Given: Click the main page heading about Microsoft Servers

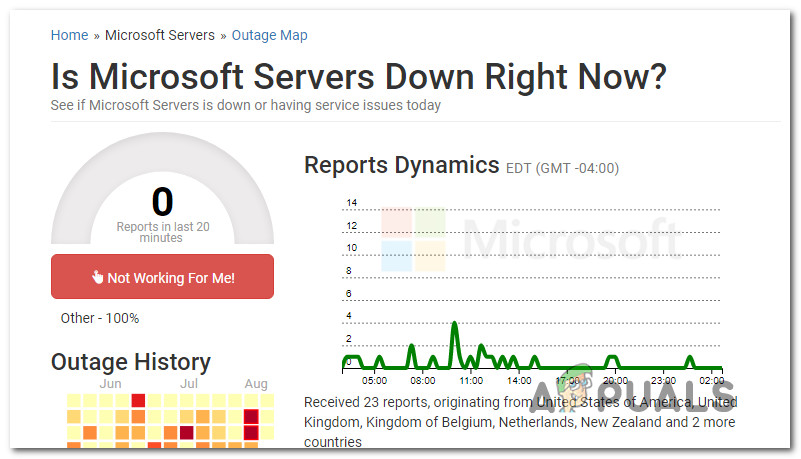Looking at the screenshot, I should [359, 76].
